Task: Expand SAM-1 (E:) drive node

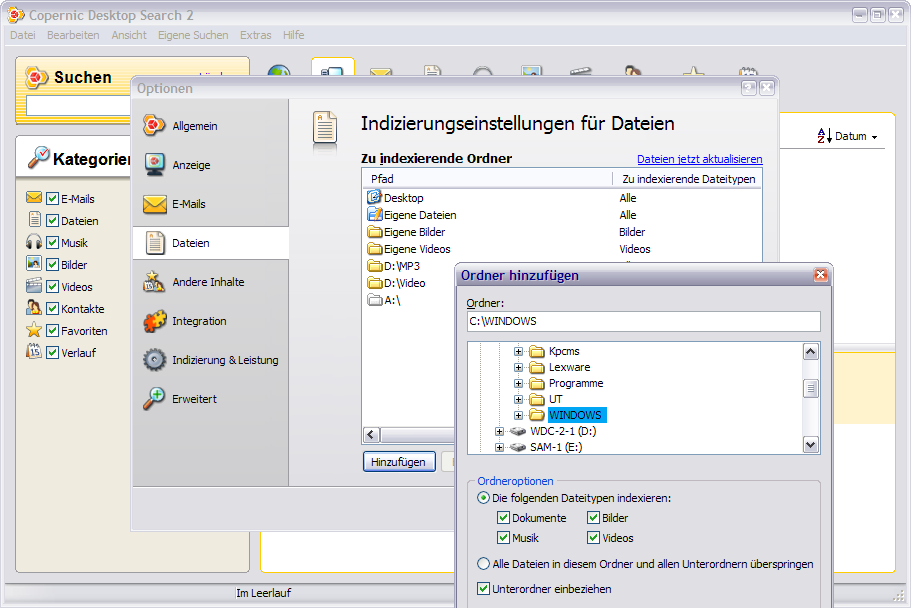Action: pos(499,447)
